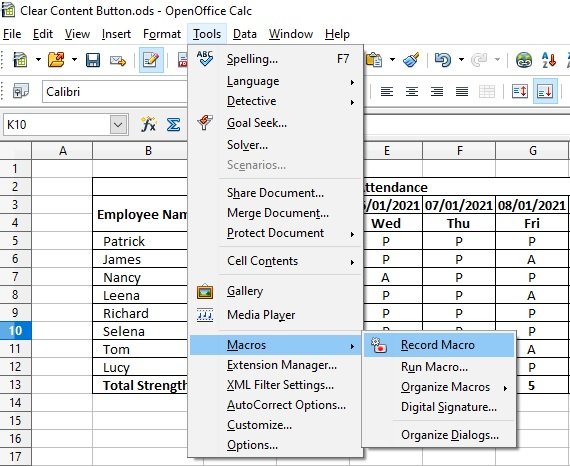Open the Insert menu

coord(116,34)
